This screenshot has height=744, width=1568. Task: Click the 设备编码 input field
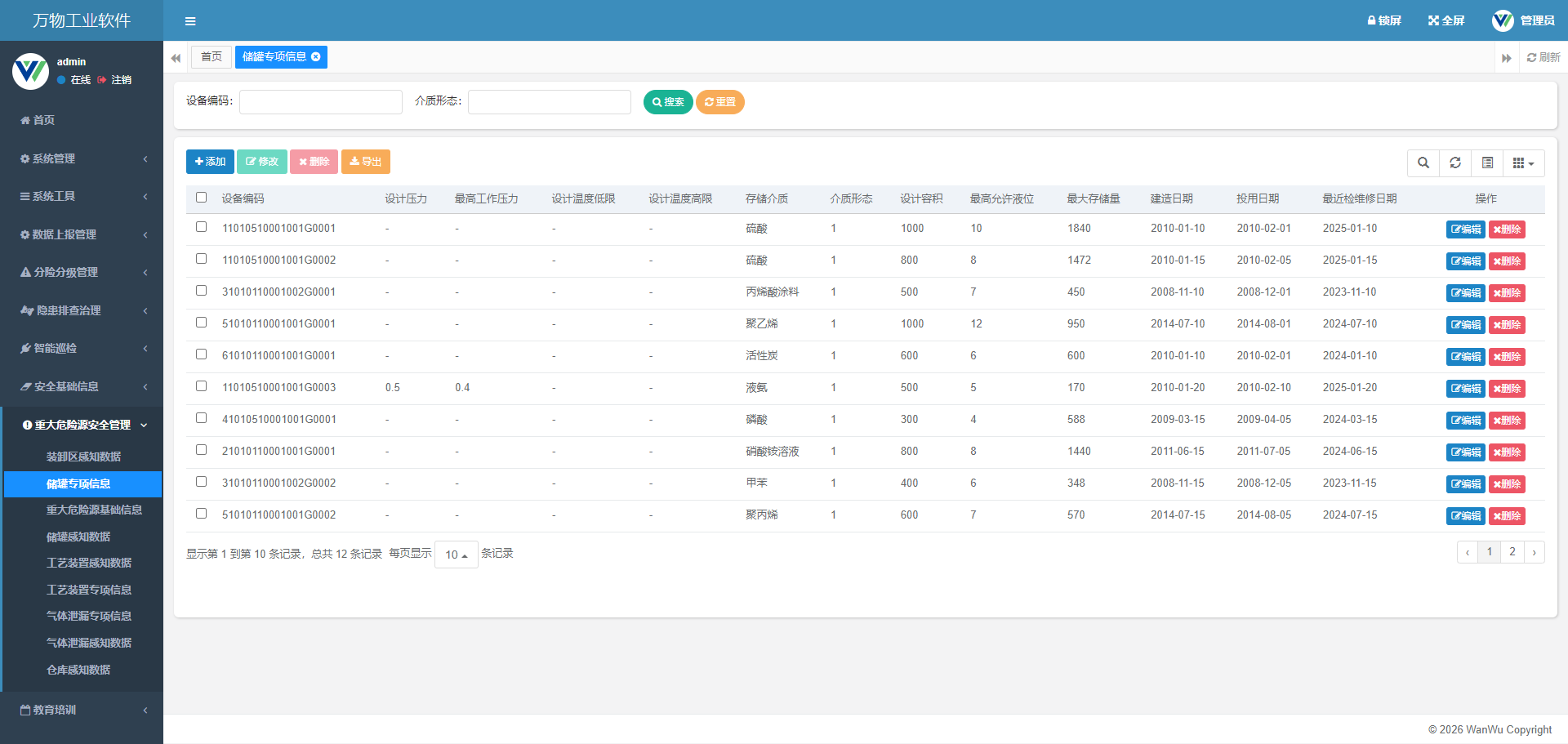point(320,102)
